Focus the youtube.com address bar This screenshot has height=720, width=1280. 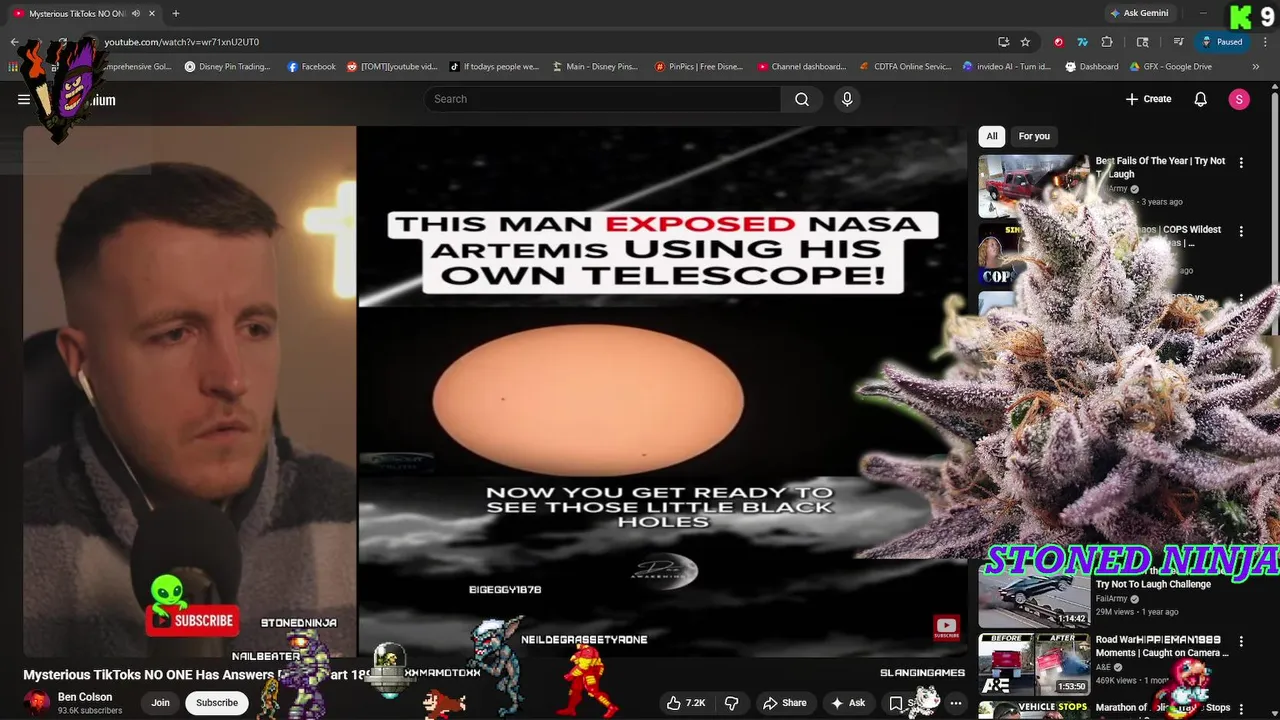540,42
